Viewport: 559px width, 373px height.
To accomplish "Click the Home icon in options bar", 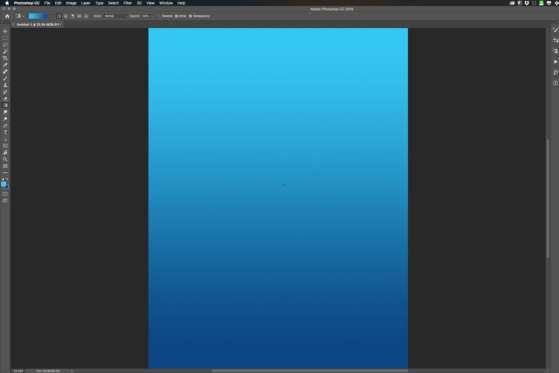I will click(x=7, y=16).
